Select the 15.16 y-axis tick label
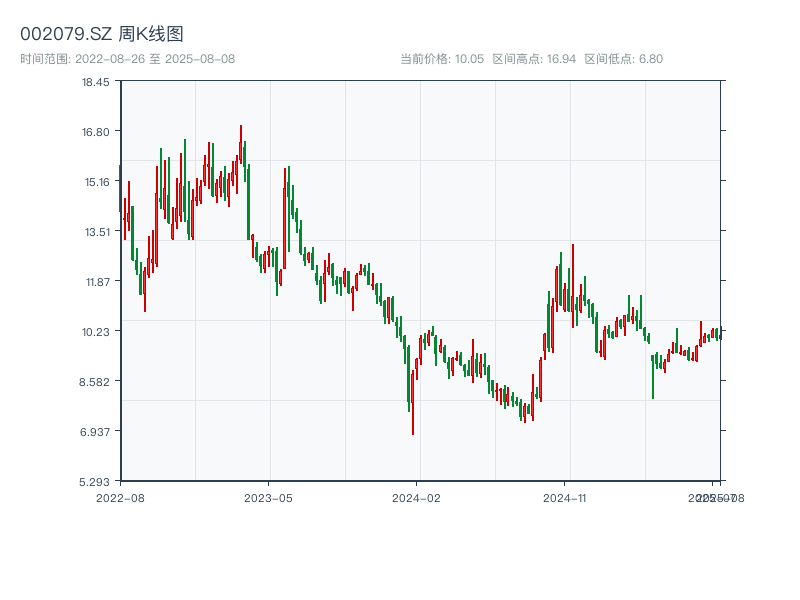 [x=96, y=181]
